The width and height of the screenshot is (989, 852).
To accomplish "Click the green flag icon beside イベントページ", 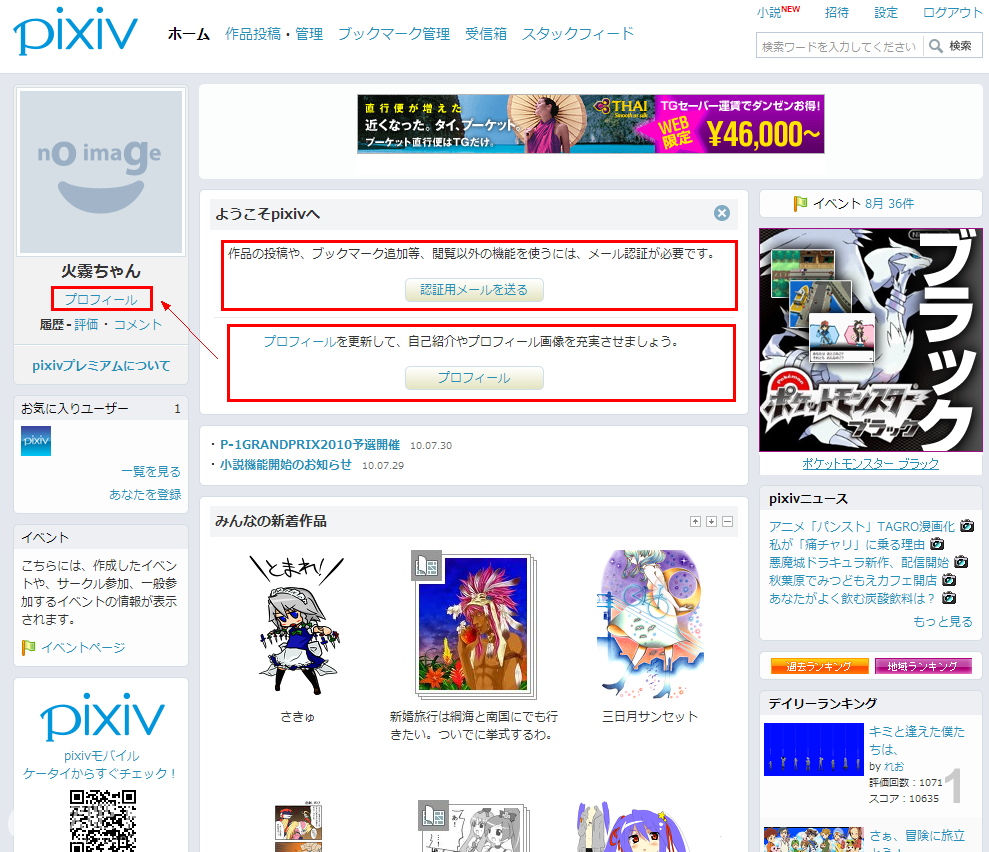I will coord(28,648).
